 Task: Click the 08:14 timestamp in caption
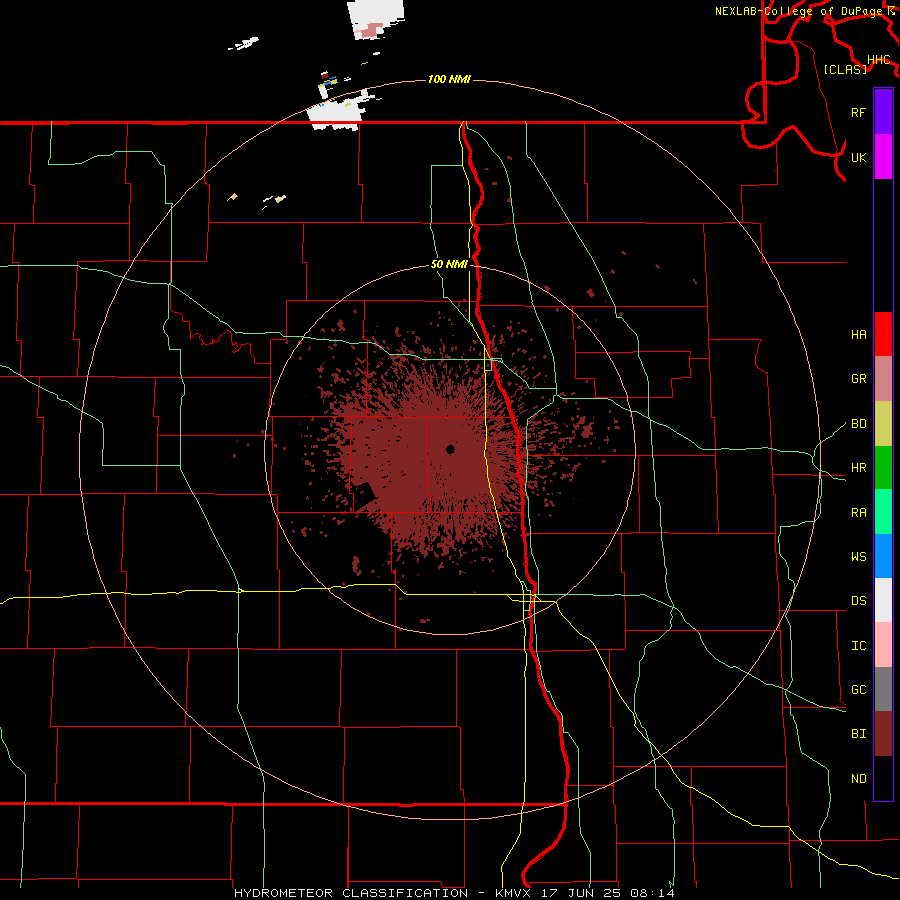(x=651, y=893)
